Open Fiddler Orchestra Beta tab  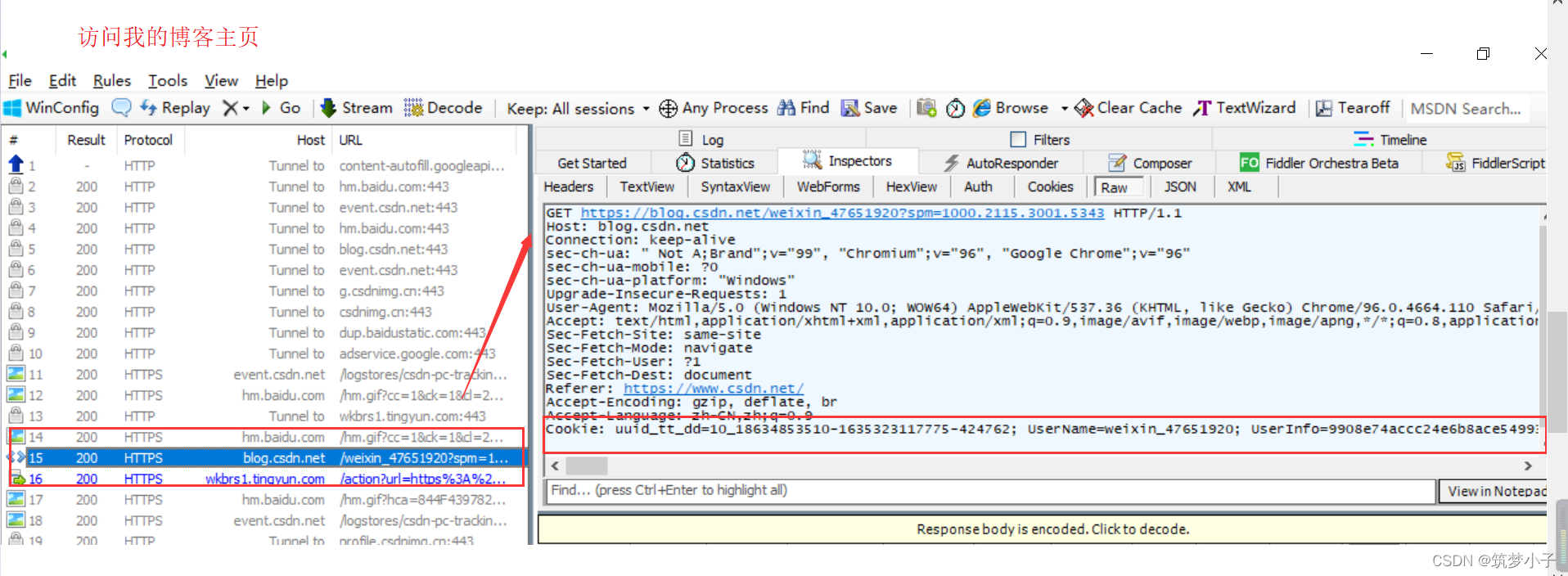coord(1319,163)
